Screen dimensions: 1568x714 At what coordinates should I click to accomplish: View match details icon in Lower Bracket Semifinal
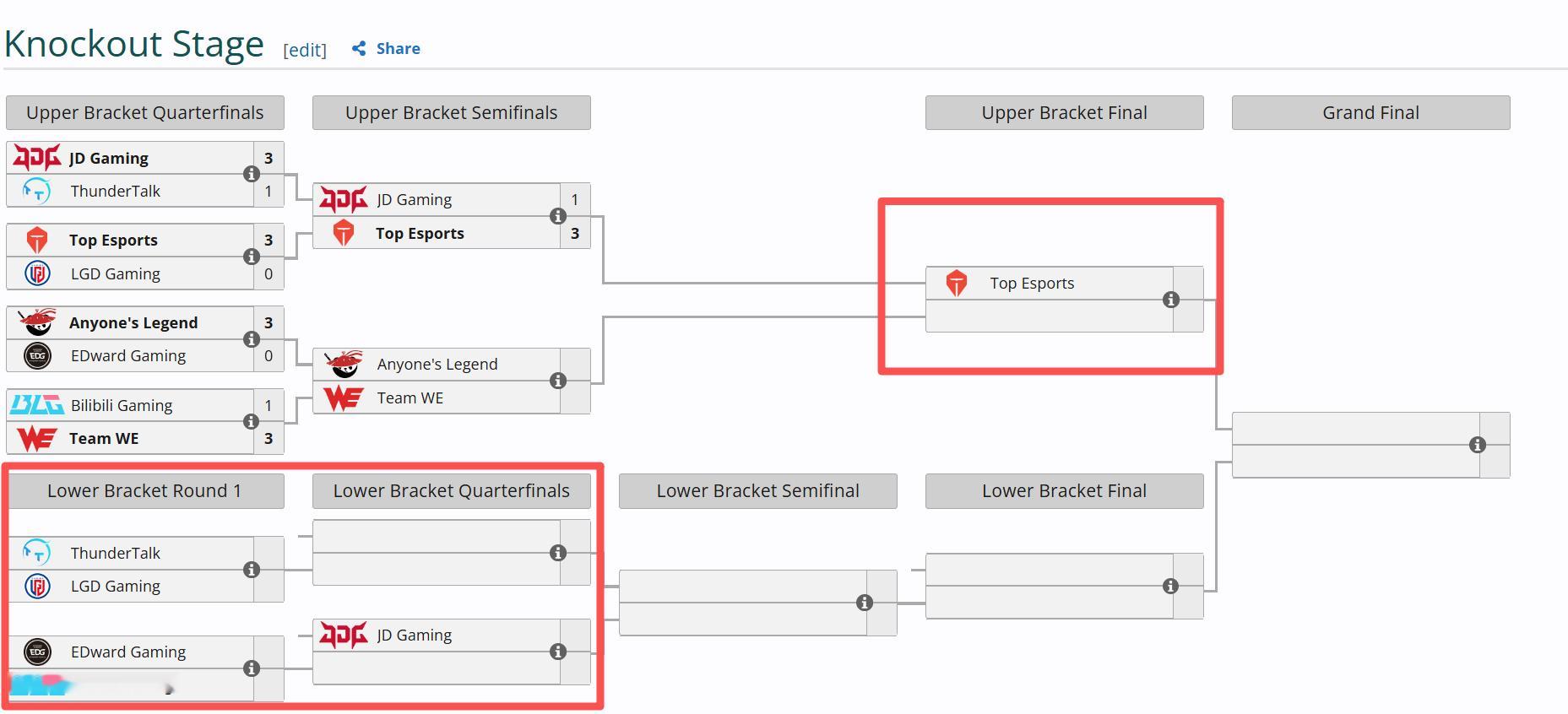(865, 603)
